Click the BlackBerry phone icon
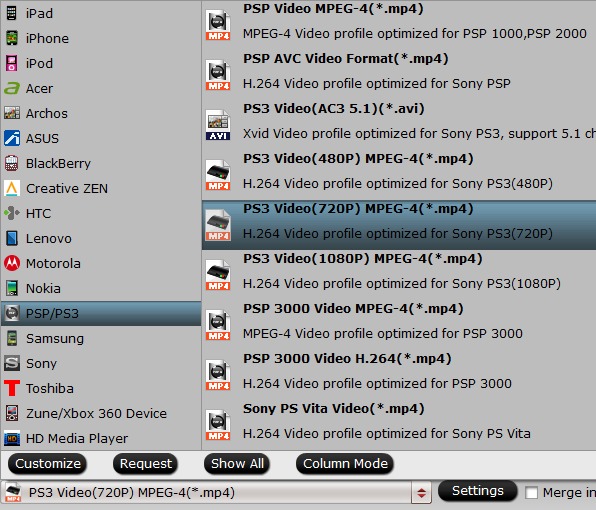 [x=11, y=163]
